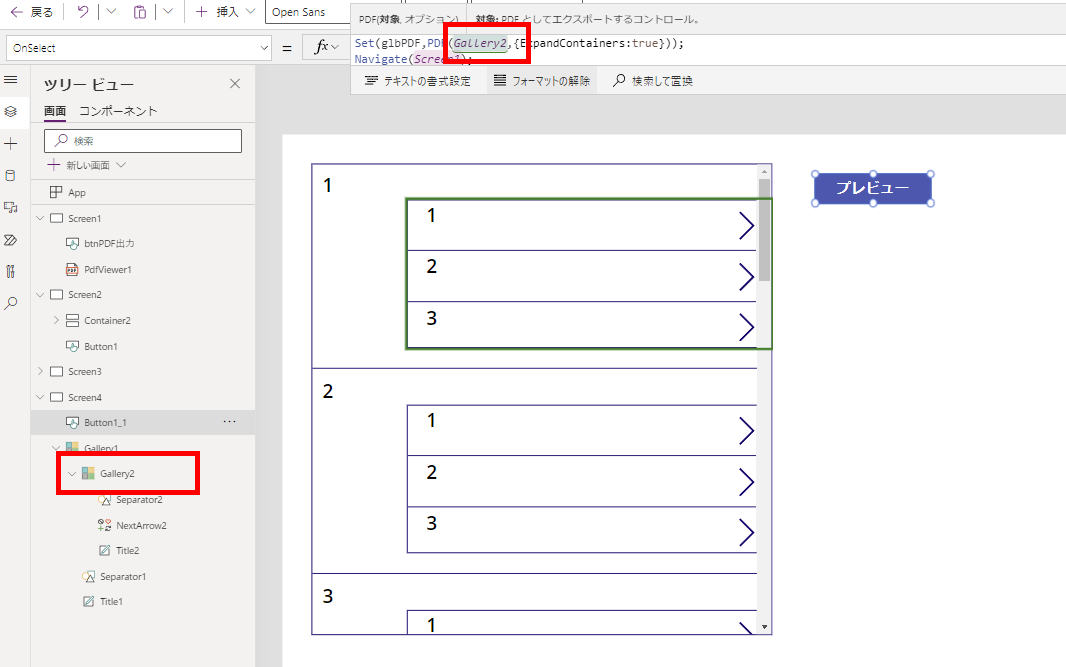
Task: Expand the Screen3 tree node
Action: coord(40,371)
